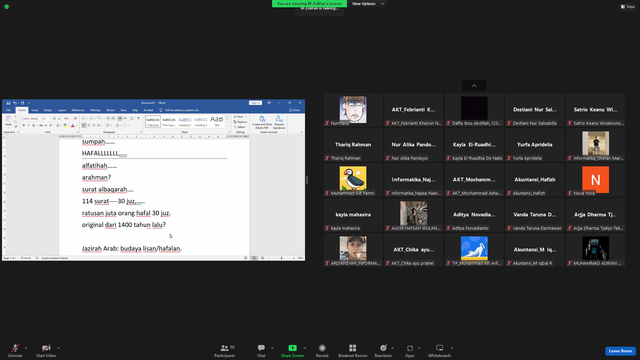Toggle Italic formatting in Word
The height and width of the screenshot is (360, 640).
coord(29,125)
